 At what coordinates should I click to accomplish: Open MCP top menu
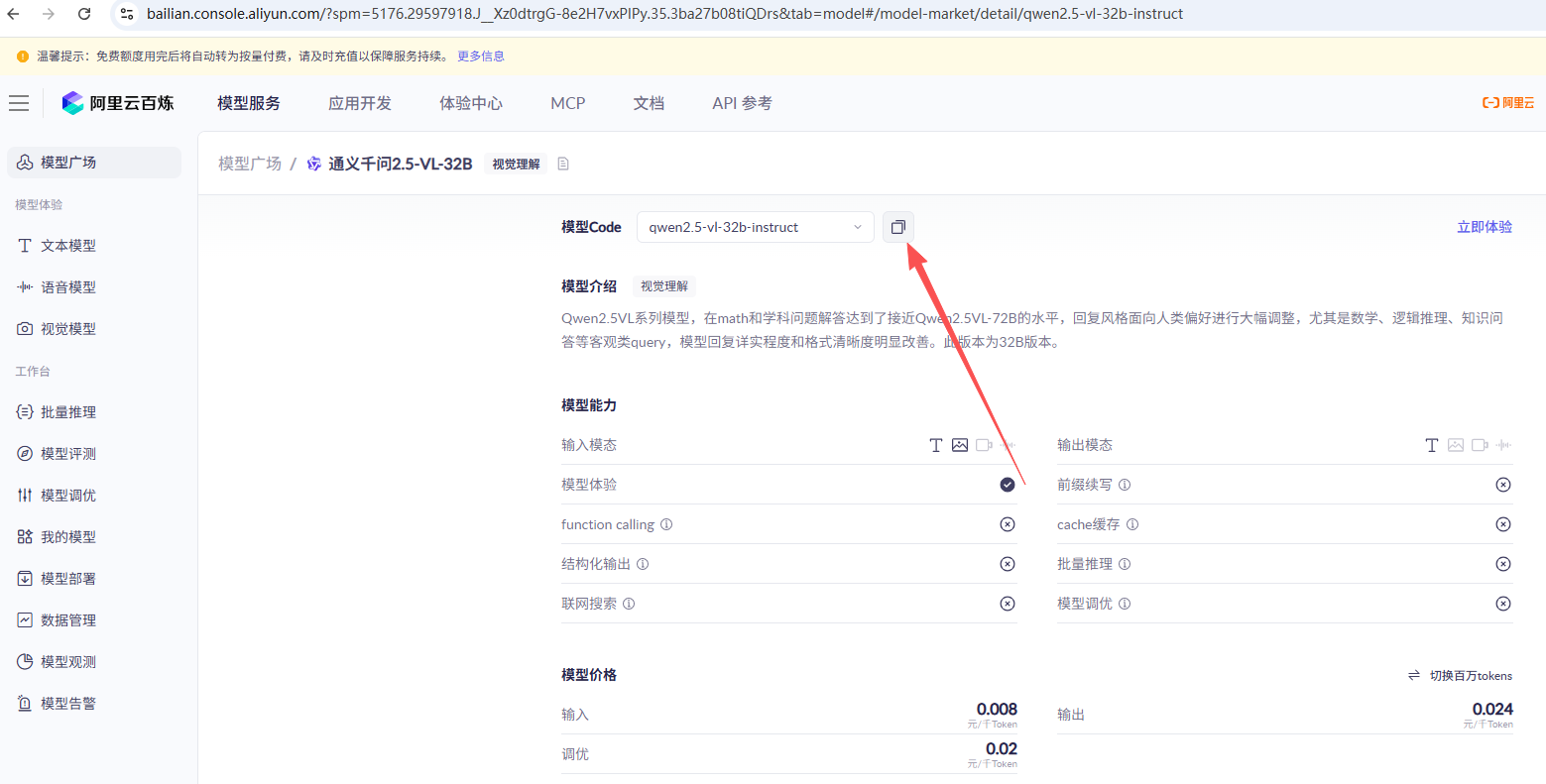[568, 103]
